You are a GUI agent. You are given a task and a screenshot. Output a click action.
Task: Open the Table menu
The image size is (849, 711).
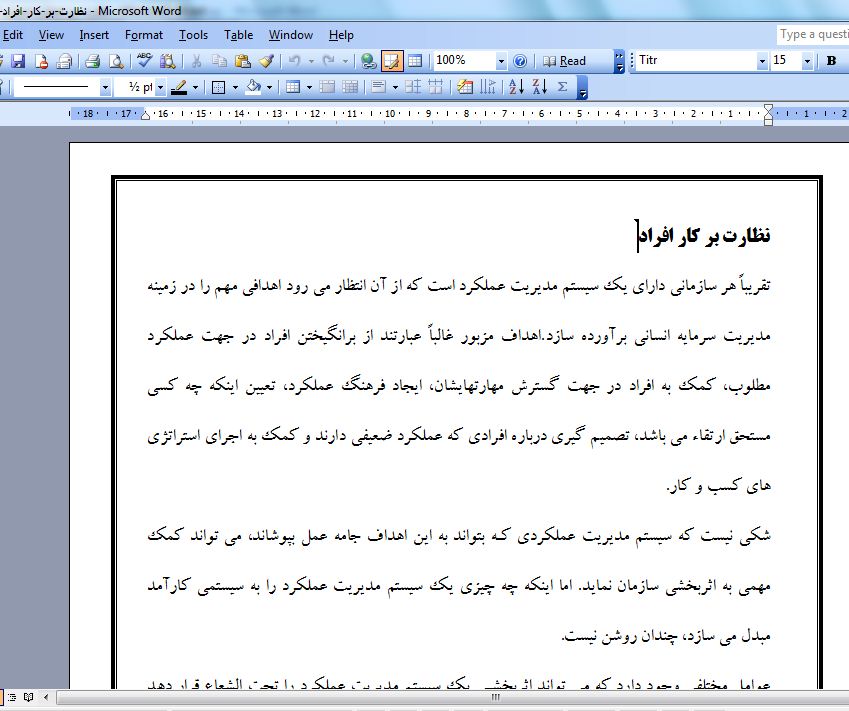pyautogui.click(x=238, y=35)
